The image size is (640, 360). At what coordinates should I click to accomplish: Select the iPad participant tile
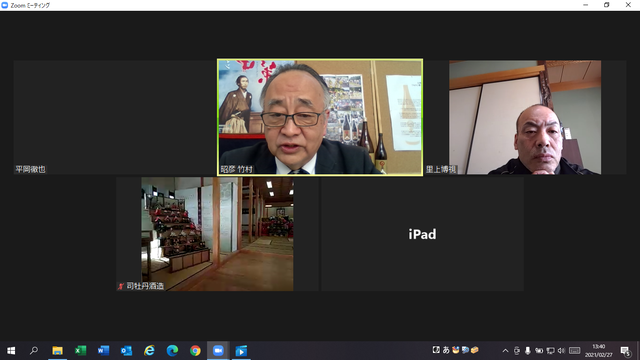422,234
